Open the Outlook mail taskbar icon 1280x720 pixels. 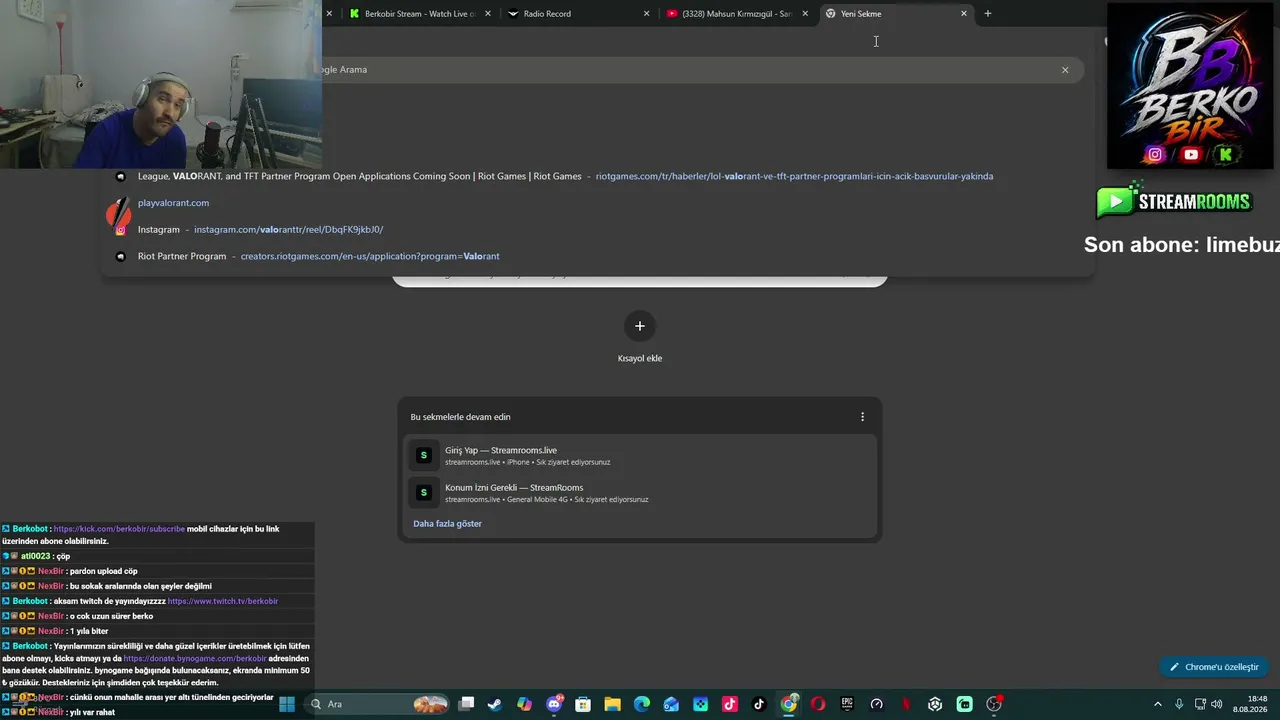point(671,704)
